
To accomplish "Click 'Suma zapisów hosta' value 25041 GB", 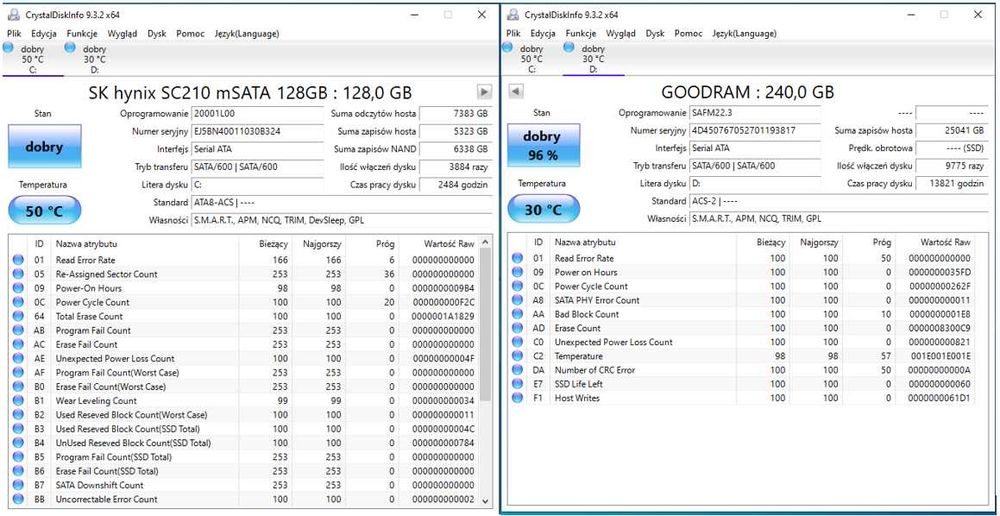I will pos(952,130).
